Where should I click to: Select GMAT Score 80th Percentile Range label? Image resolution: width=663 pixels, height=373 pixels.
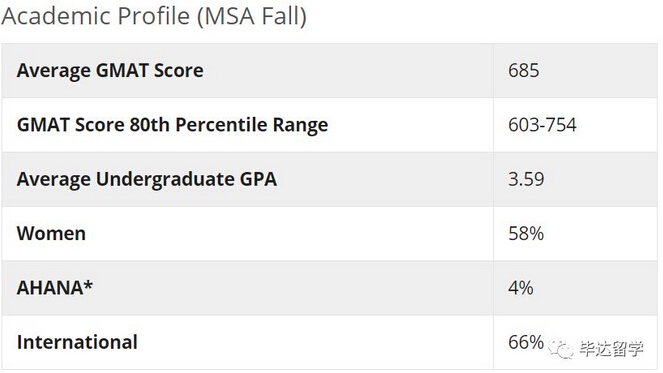(x=173, y=125)
